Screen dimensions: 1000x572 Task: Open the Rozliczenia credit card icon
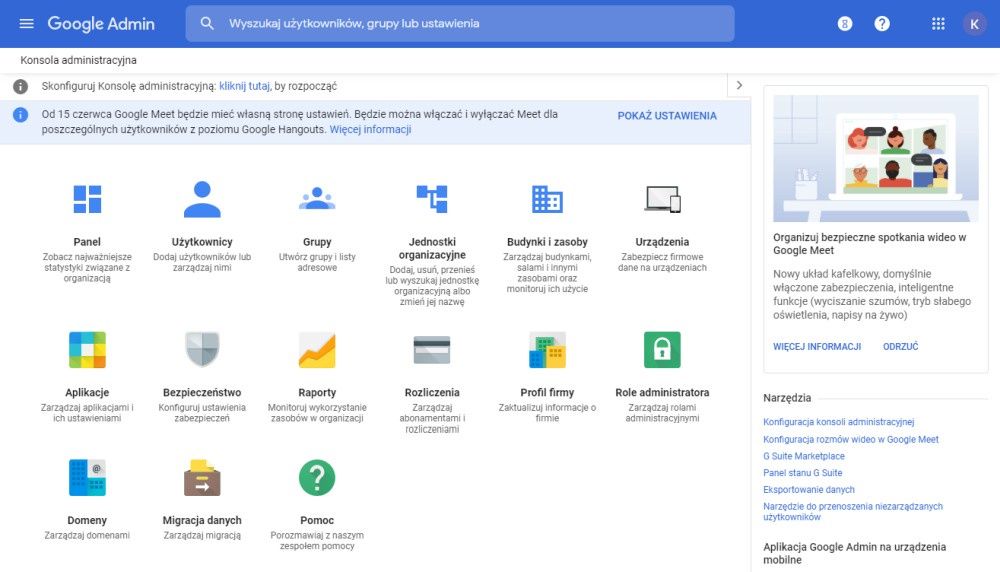point(432,349)
